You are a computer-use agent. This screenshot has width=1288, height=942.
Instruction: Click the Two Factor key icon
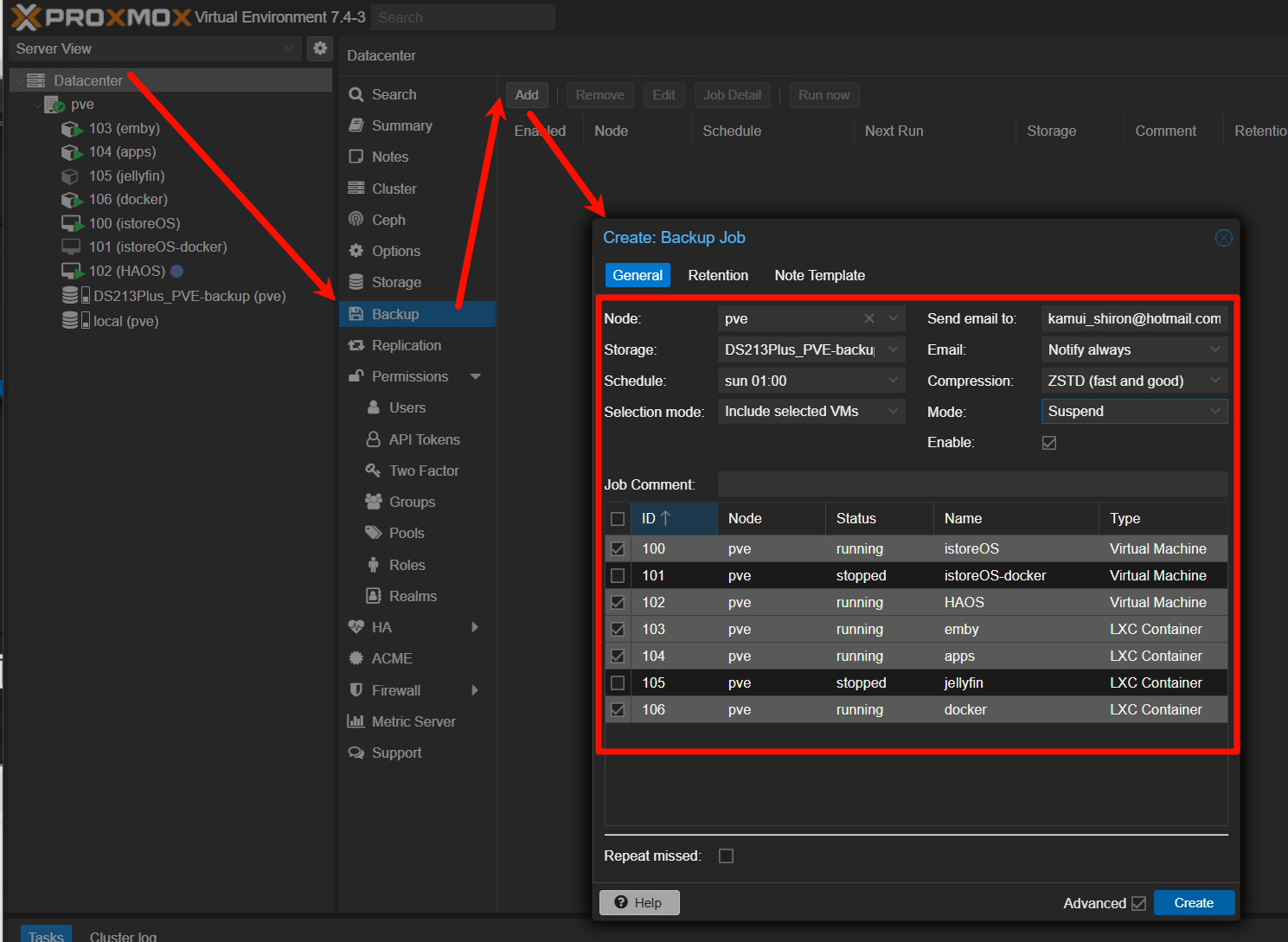coord(373,471)
